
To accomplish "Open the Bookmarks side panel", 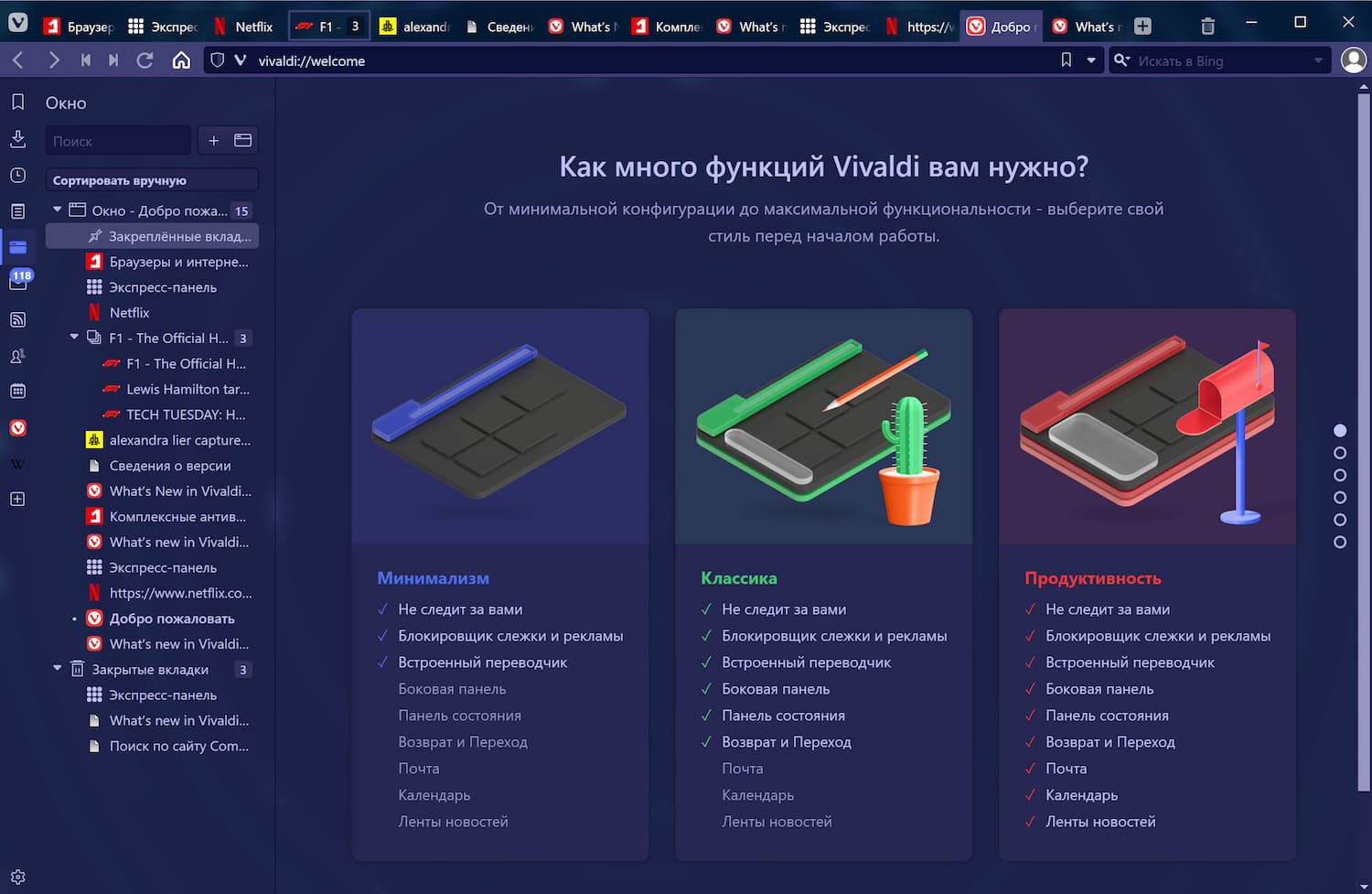I will 17,102.
